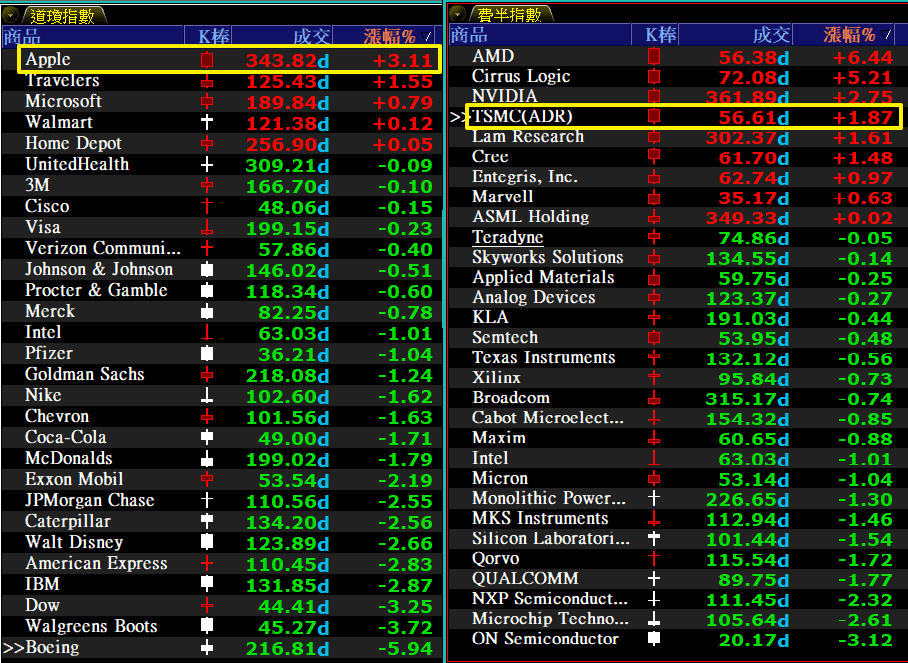Image resolution: width=908 pixels, height=663 pixels.
Task: Click the QUALCOMM candlestick icon
Action: [654, 579]
